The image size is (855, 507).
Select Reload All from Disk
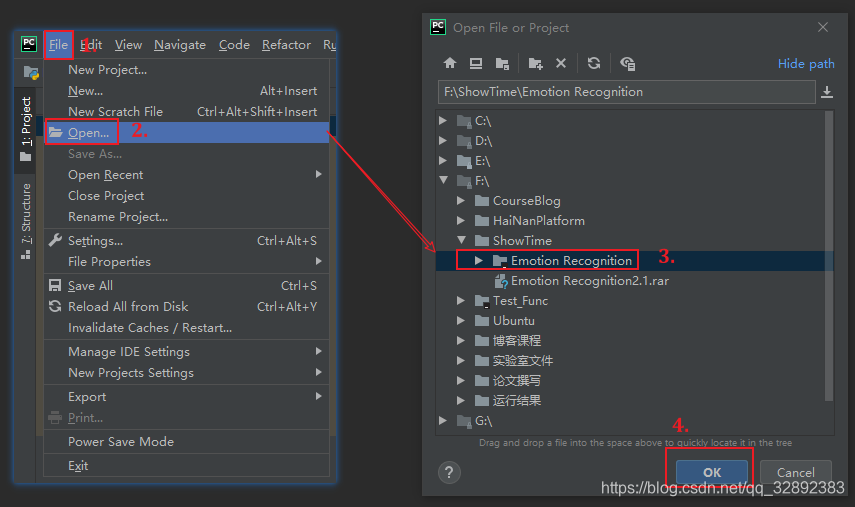(x=186, y=306)
